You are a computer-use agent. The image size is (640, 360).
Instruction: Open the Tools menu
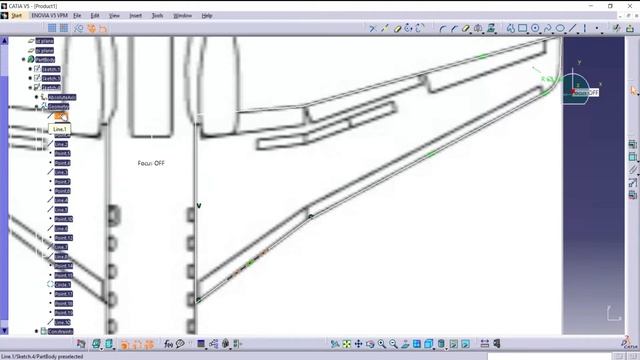[x=157, y=16]
